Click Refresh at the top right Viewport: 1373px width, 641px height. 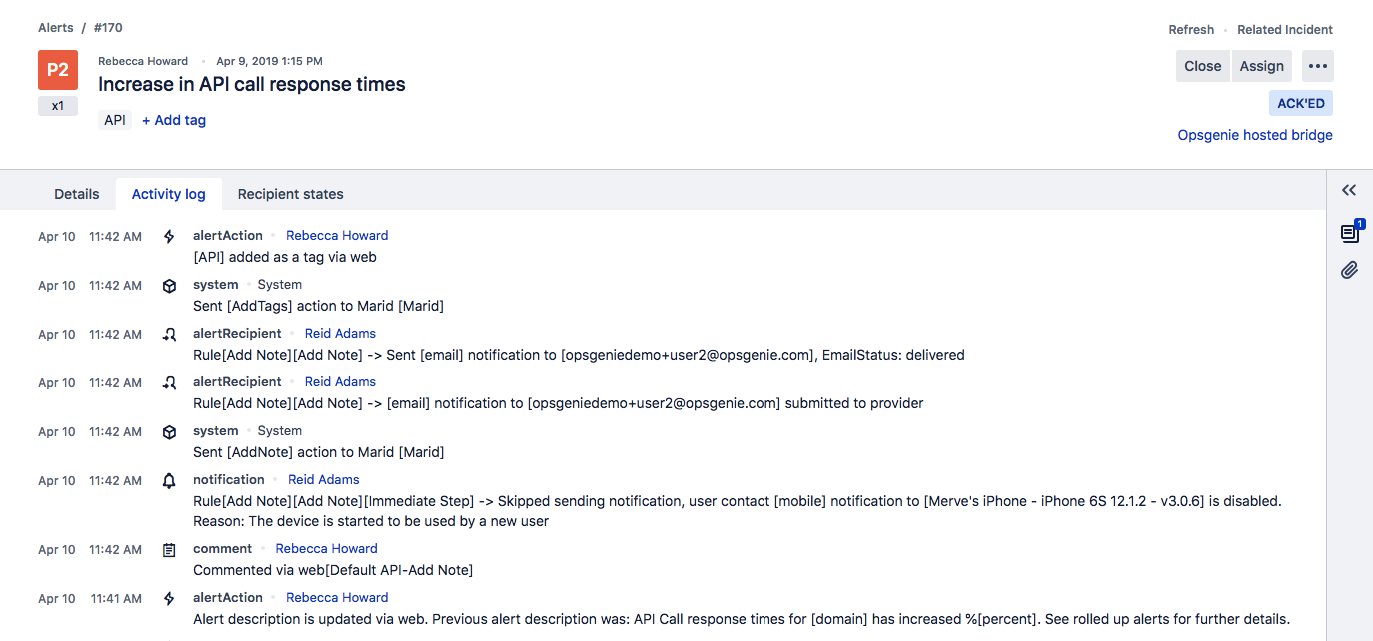(x=1191, y=30)
